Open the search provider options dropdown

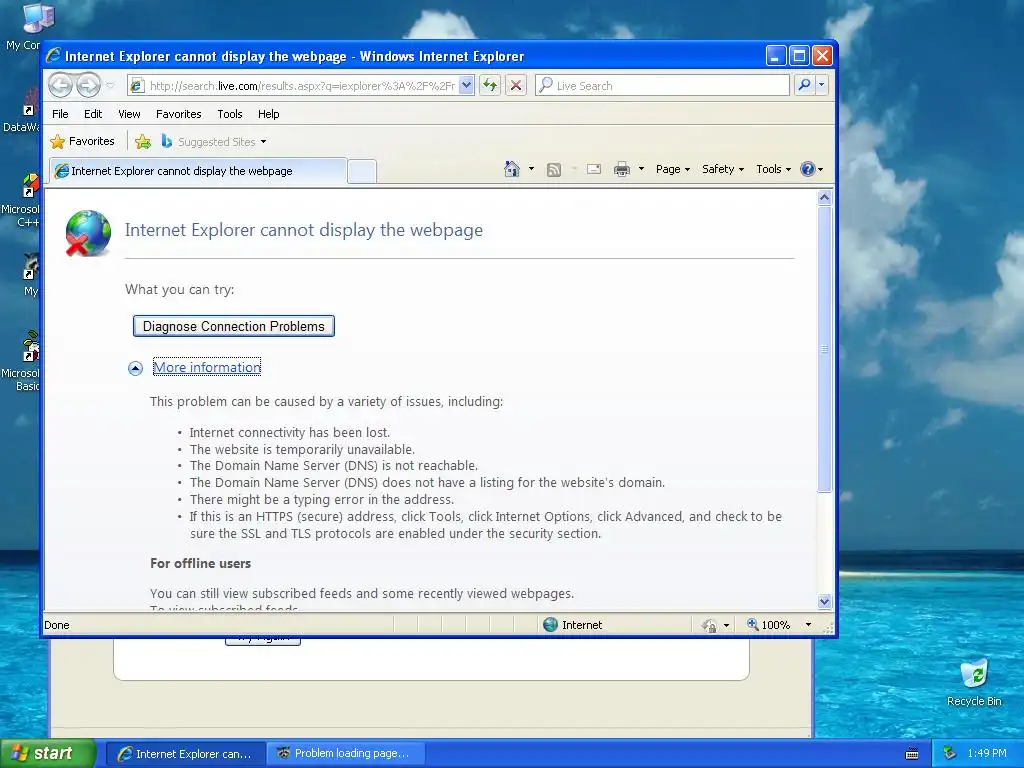pyautogui.click(x=822, y=85)
